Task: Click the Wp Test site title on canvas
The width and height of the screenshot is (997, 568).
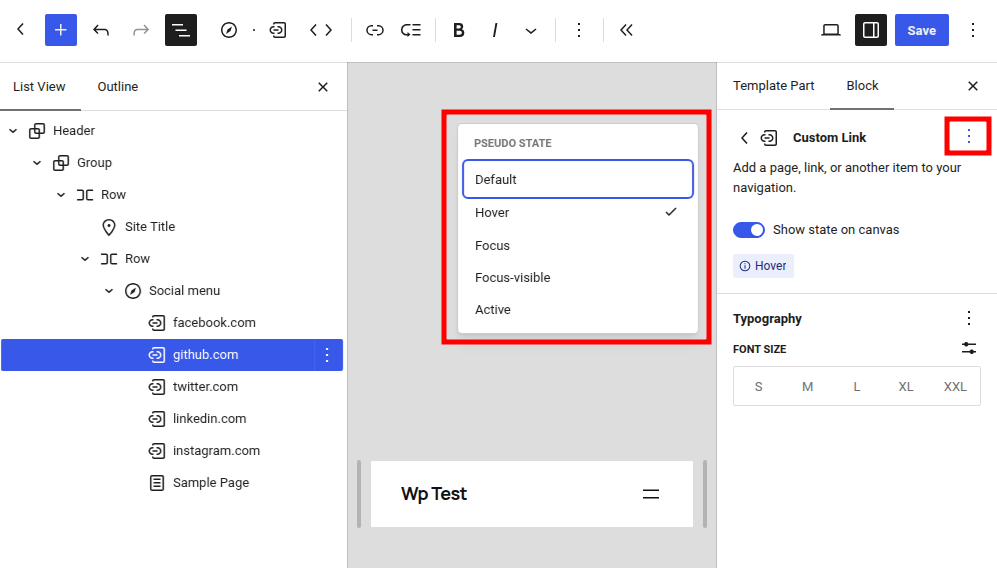Action: [434, 494]
